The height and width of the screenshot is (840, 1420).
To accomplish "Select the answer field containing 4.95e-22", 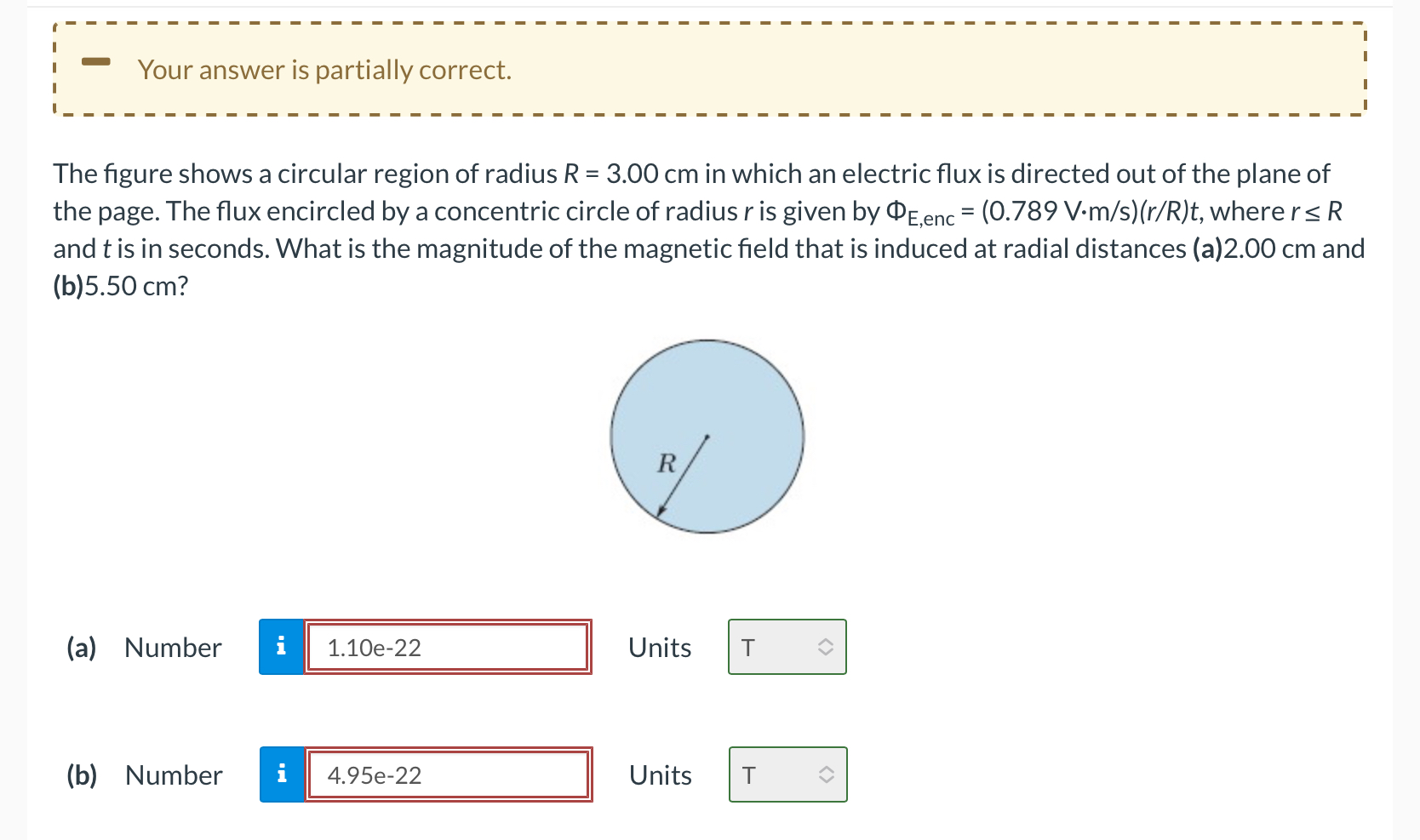I will click(x=447, y=774).
